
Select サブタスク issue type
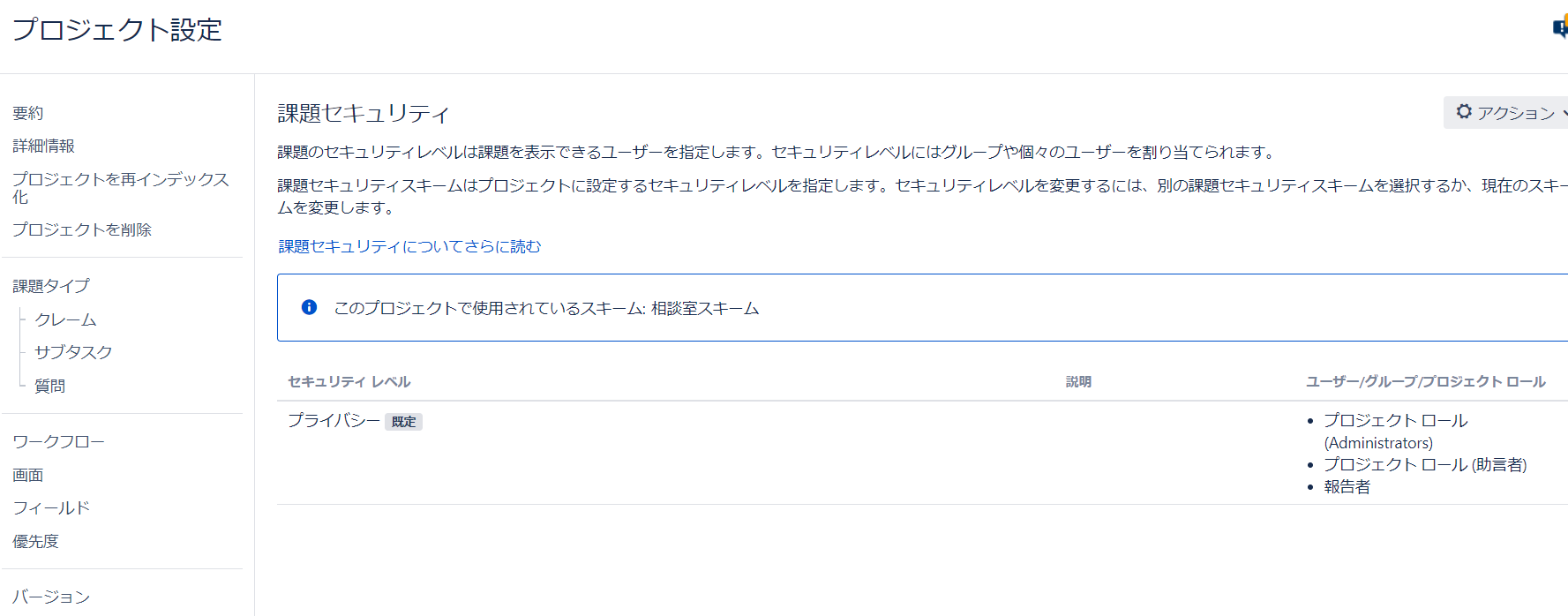[x=73, y=352]
